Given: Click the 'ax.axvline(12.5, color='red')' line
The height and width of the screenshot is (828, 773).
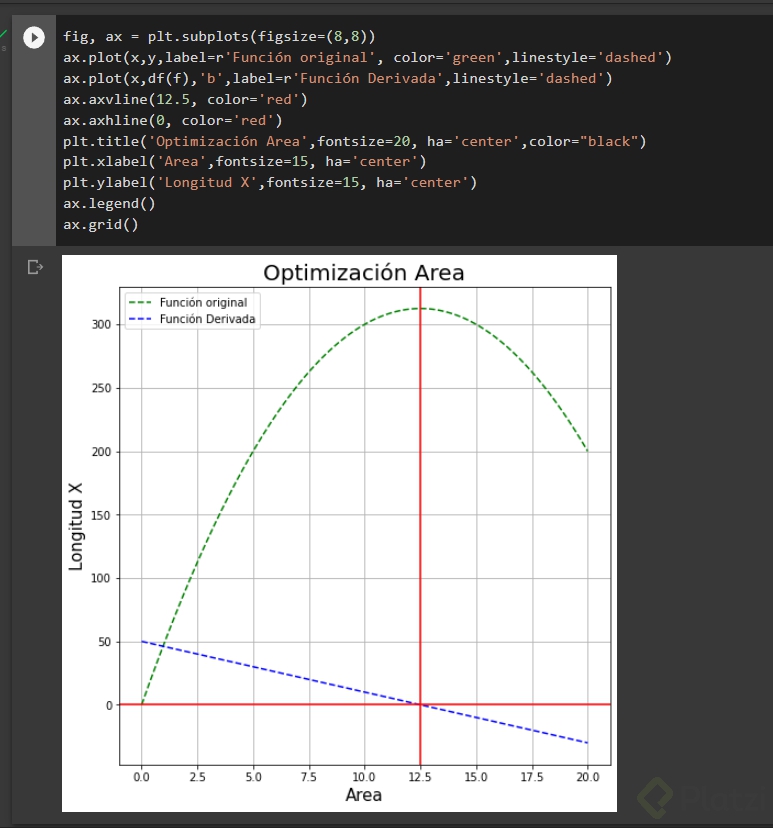Looking at the screenshot, I should (185, 100).
